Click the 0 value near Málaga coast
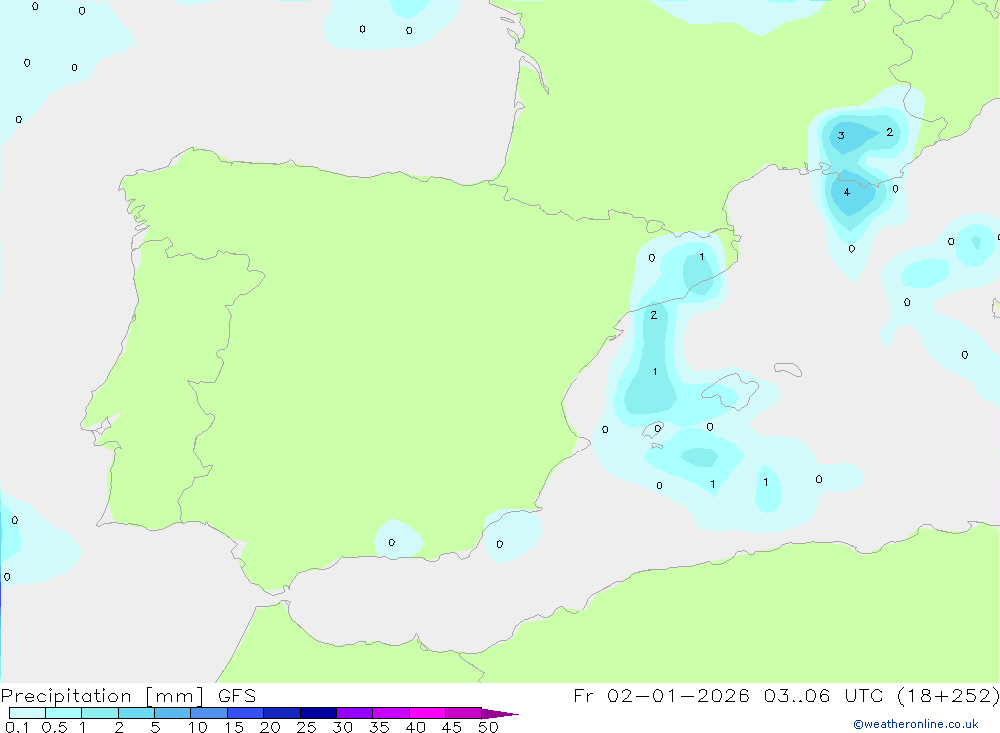The height and width of the screenshot is (733, 1000). pyautogui.click(x=391, y=543)
